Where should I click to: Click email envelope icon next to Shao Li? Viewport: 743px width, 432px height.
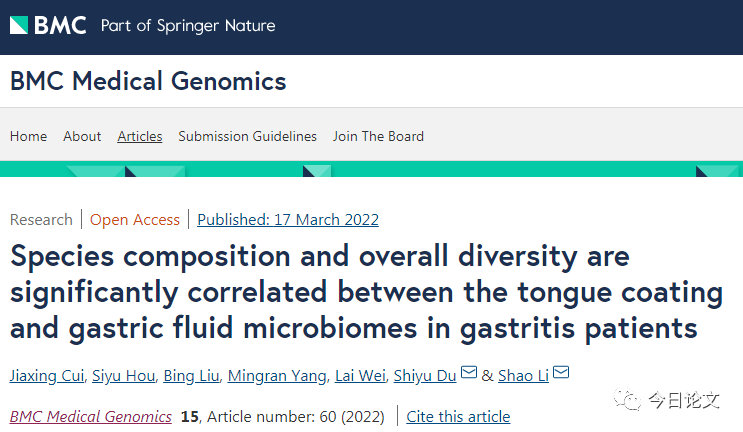coord(561,374)
